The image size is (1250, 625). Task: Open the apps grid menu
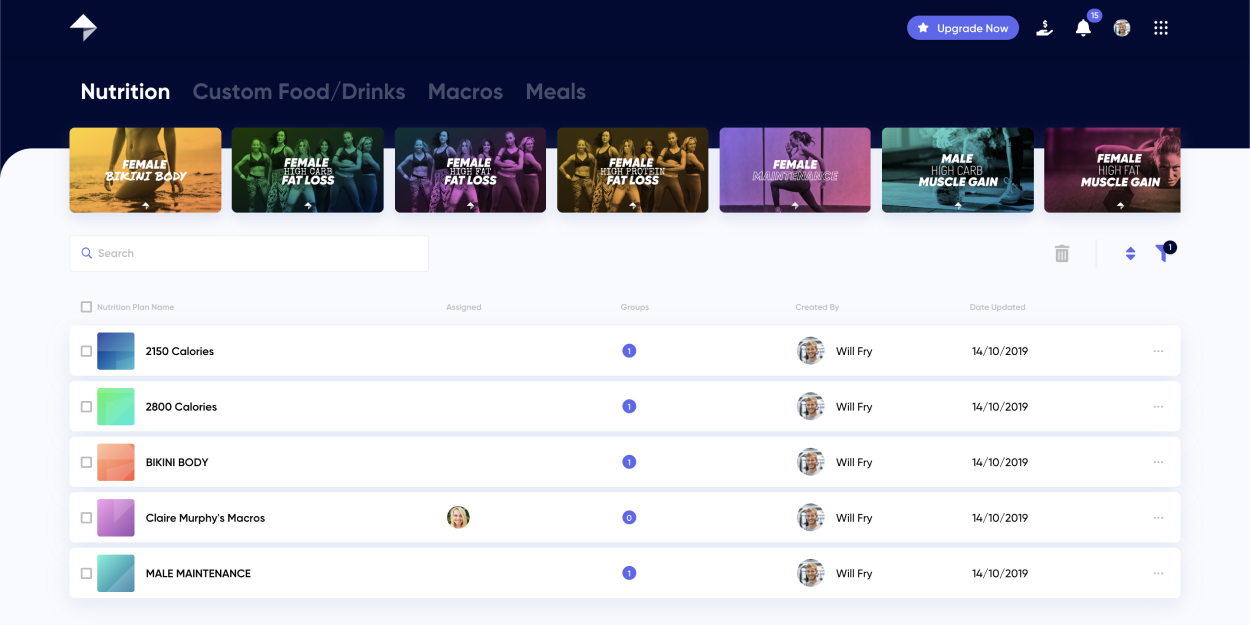coord(1161,28)
